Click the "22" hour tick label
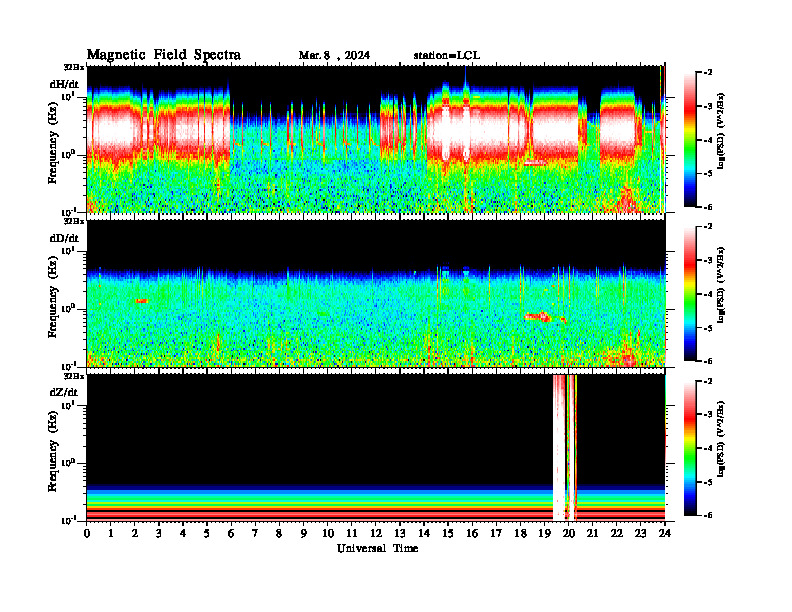 (x=617, y=533)
